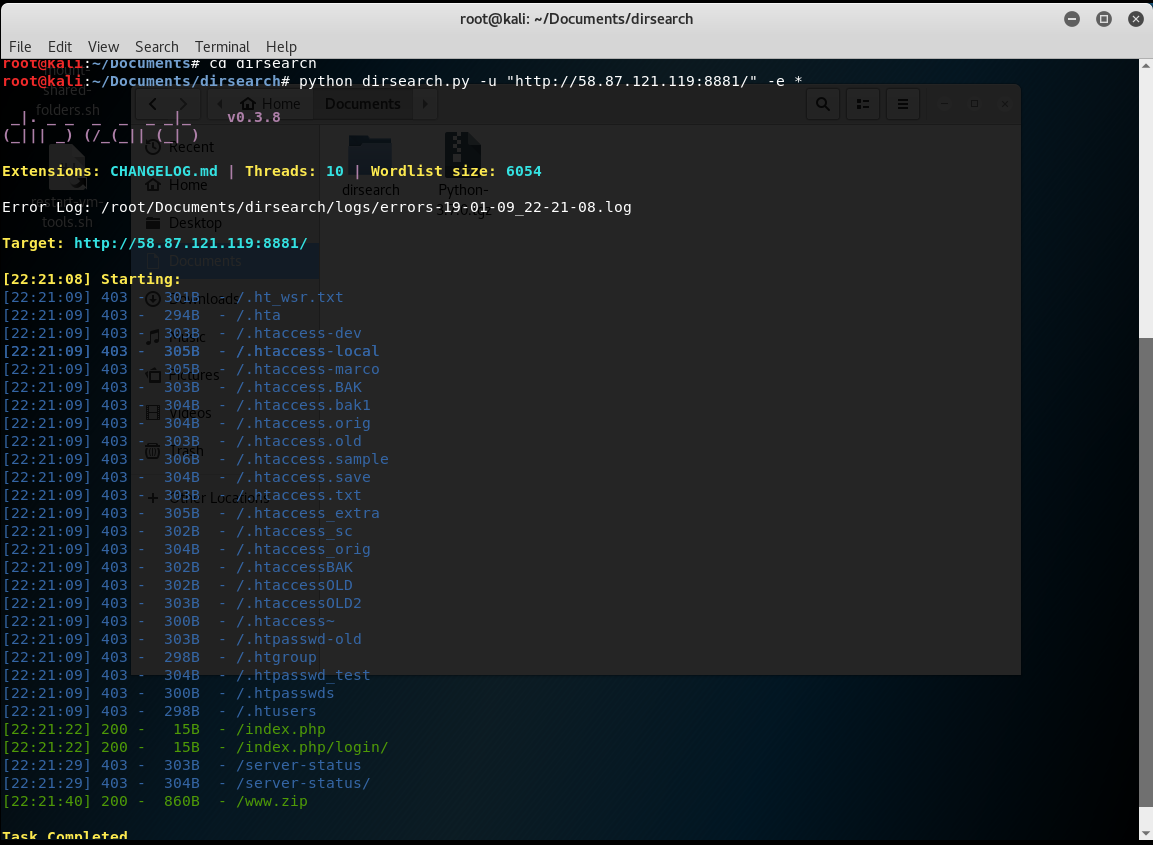1153x845 pixels.
Task: Click Home path button in file manager
Action: click(x=271, y=104)
